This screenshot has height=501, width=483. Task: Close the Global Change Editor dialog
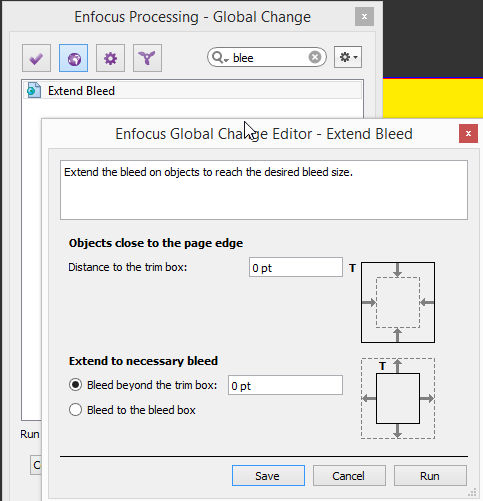tap(468, 134)
